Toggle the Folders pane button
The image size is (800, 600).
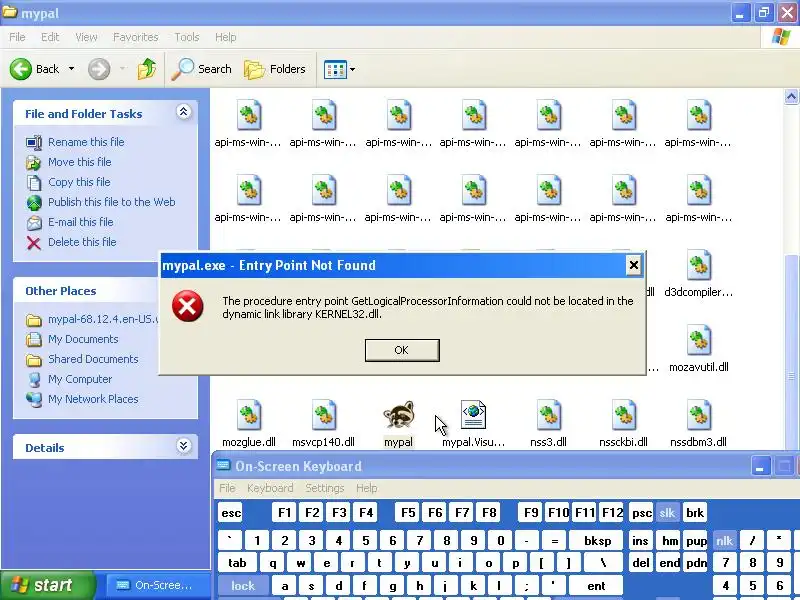click(x=275, y=69)
